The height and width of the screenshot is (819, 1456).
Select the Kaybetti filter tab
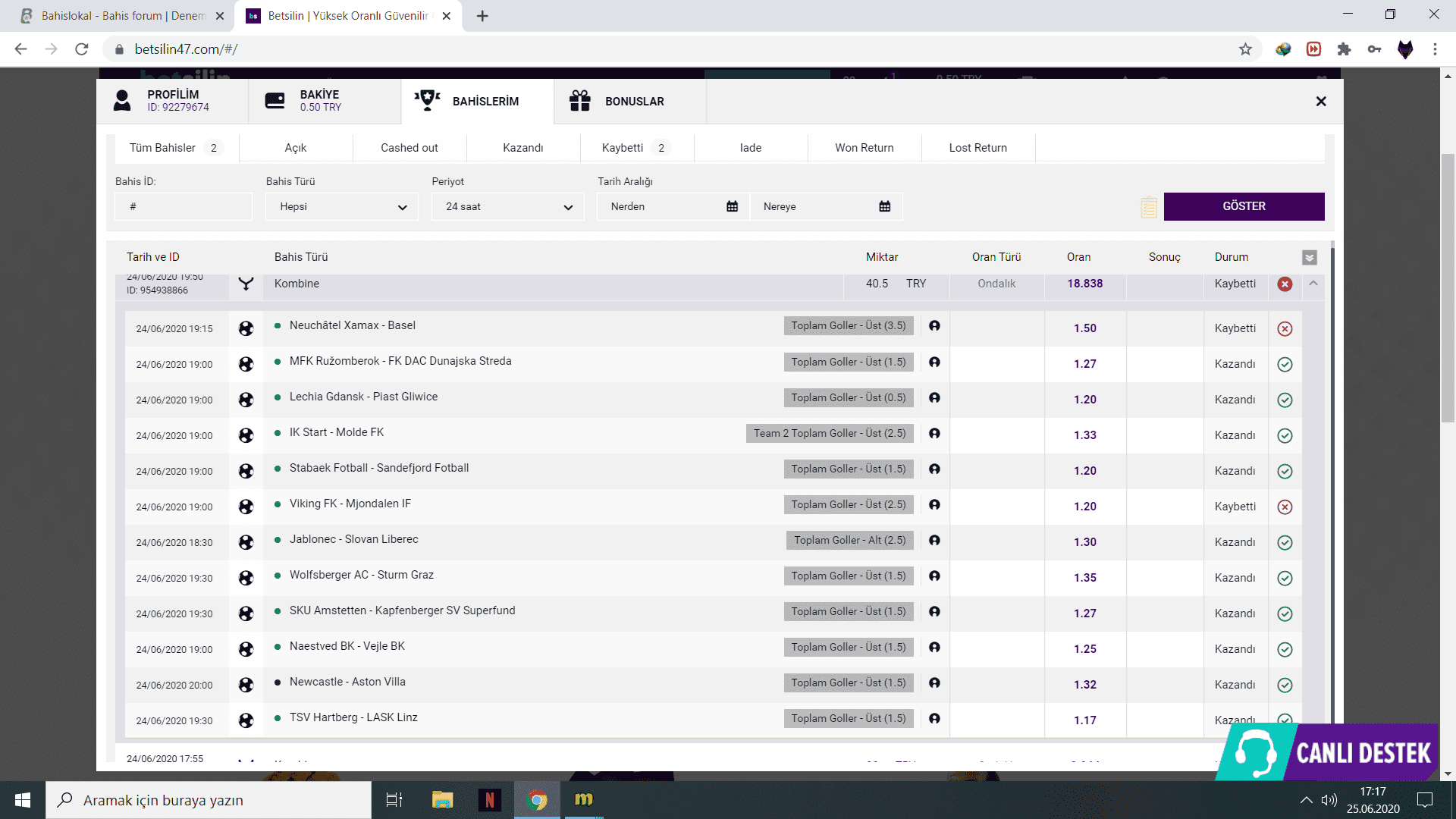(x=637, y=148)
